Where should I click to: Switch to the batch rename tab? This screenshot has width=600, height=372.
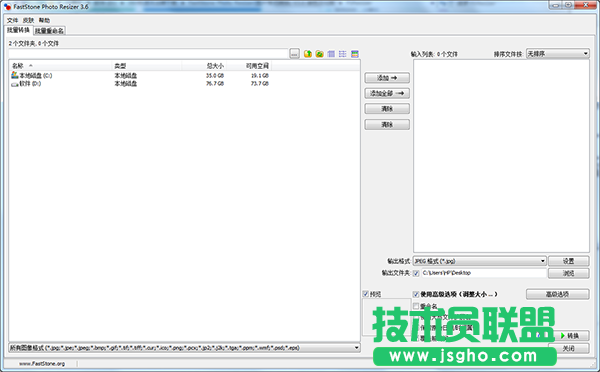point(49,31)
